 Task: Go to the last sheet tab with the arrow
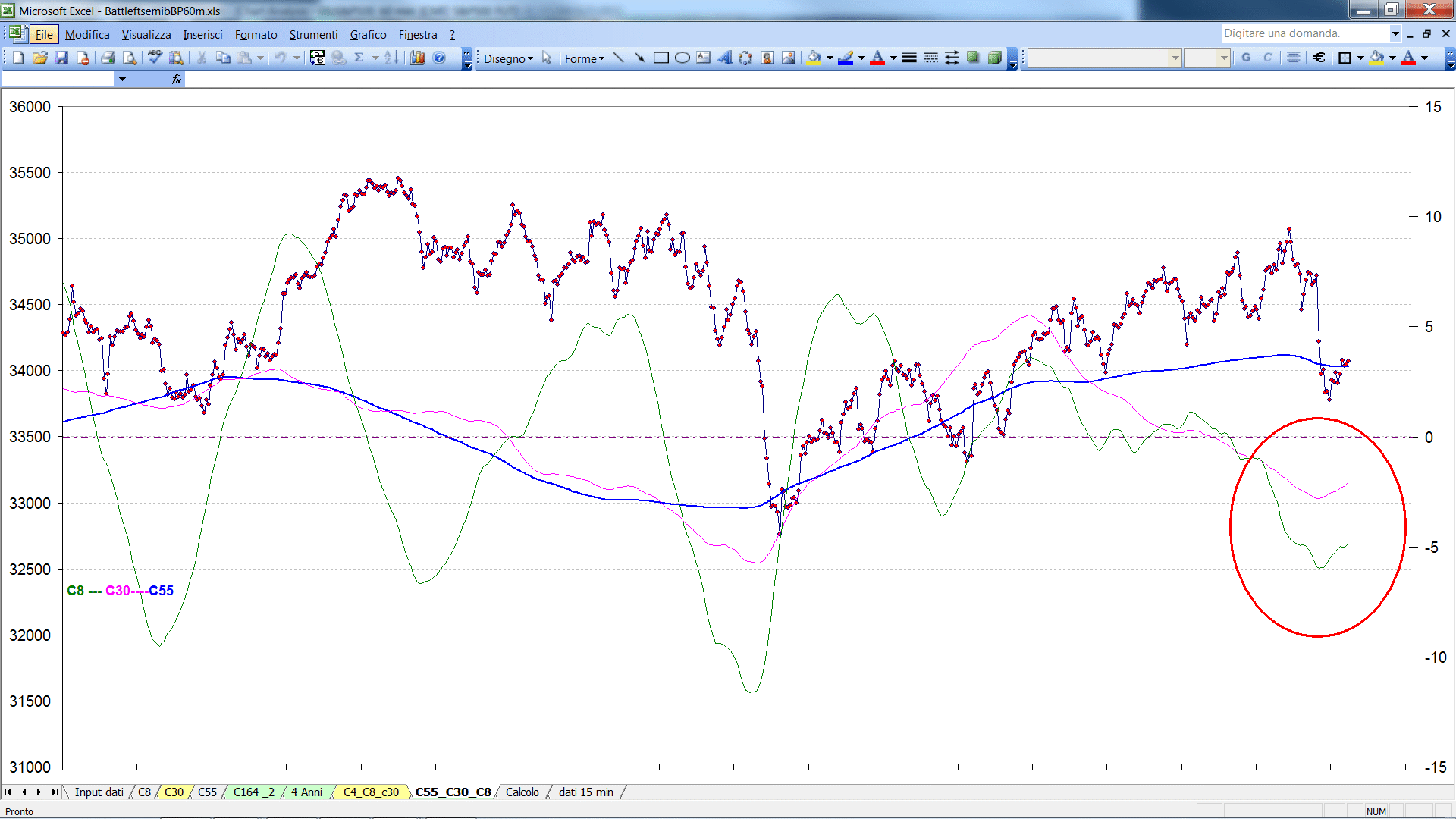[54, 792]
